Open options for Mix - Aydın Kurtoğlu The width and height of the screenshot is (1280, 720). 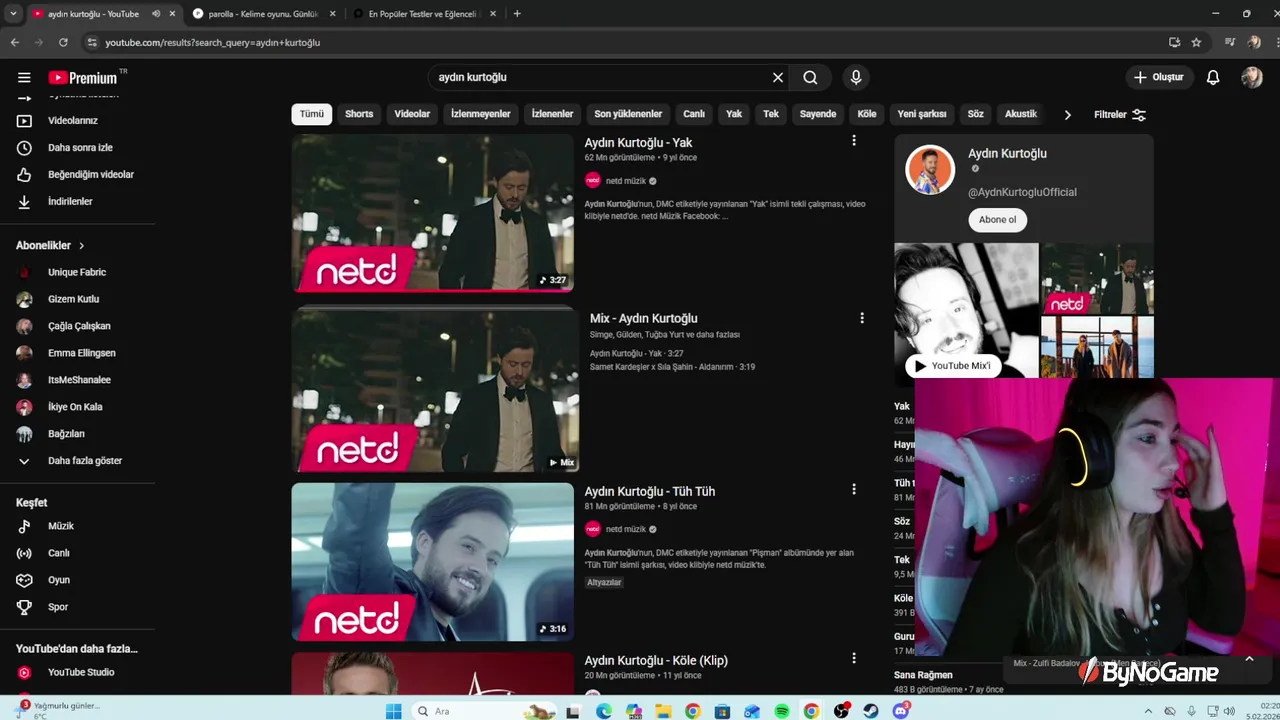[x=862, y=318]
